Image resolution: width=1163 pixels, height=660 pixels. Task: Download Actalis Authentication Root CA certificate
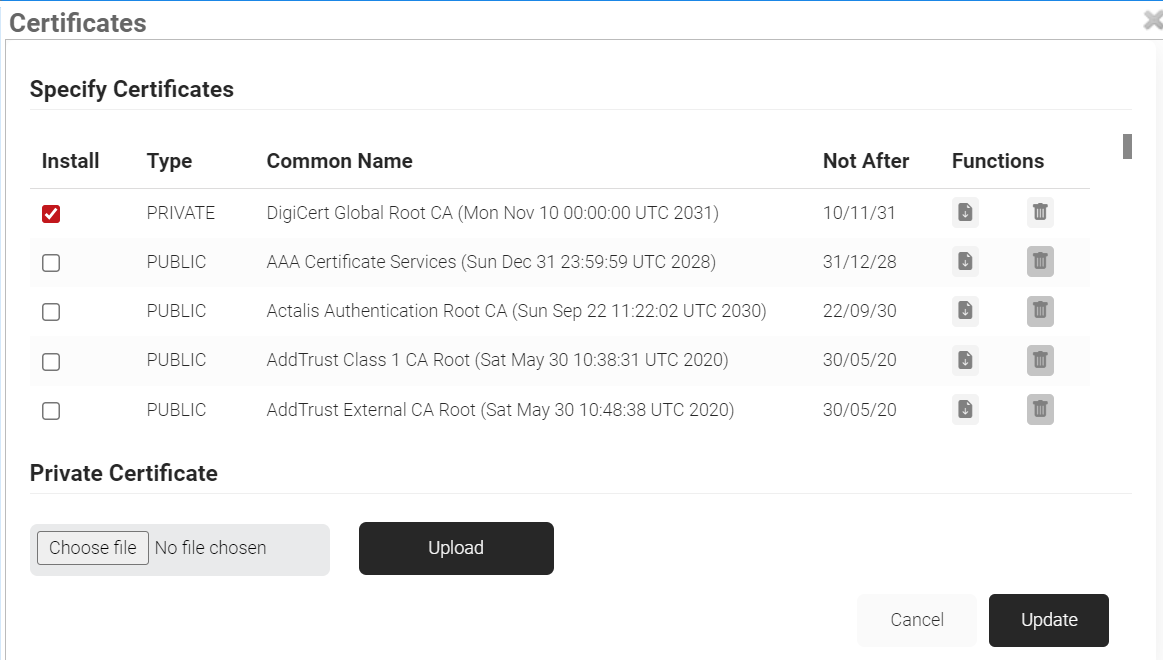[x=965, y=310]
